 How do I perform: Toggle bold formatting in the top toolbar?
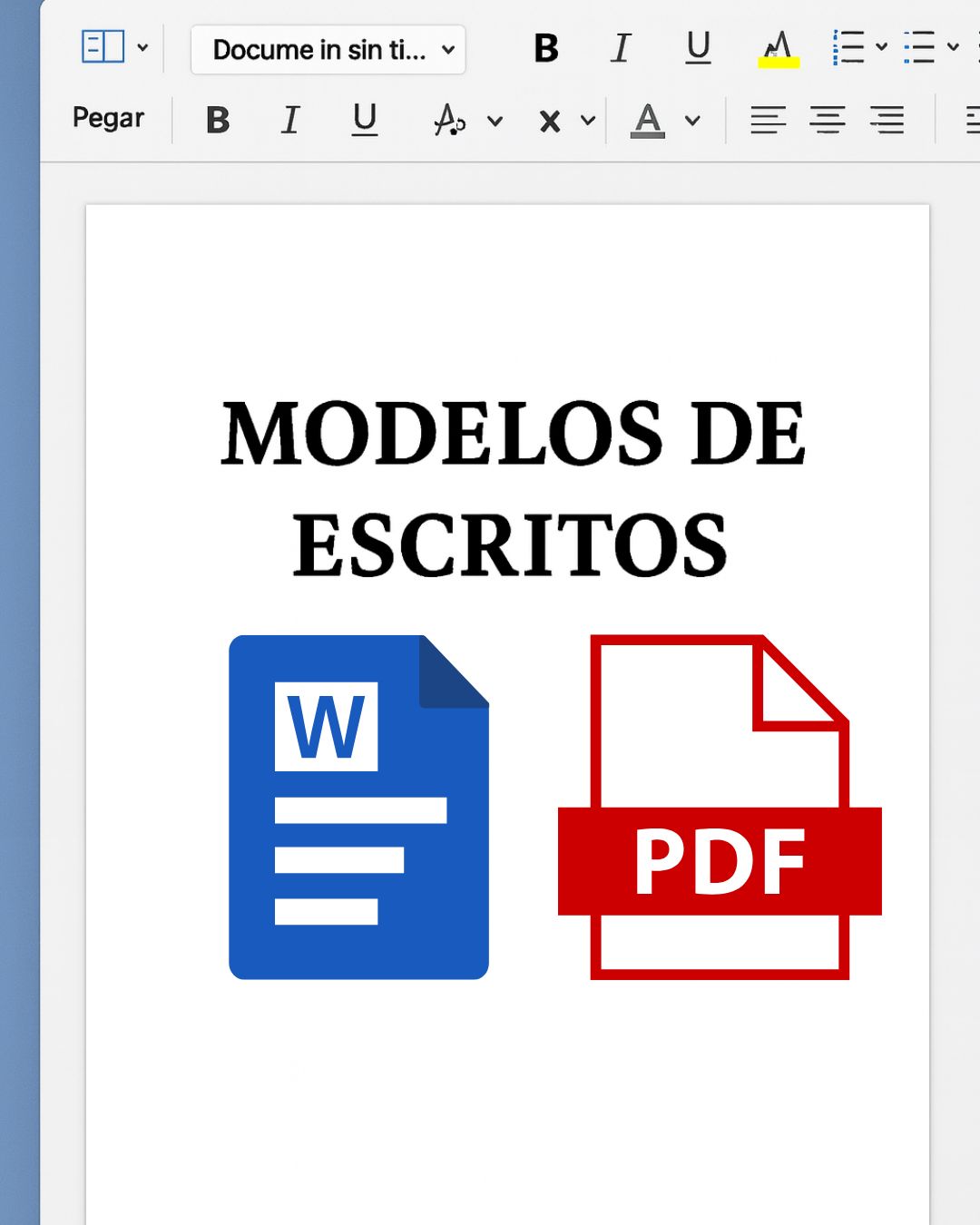tap(544, 49)
